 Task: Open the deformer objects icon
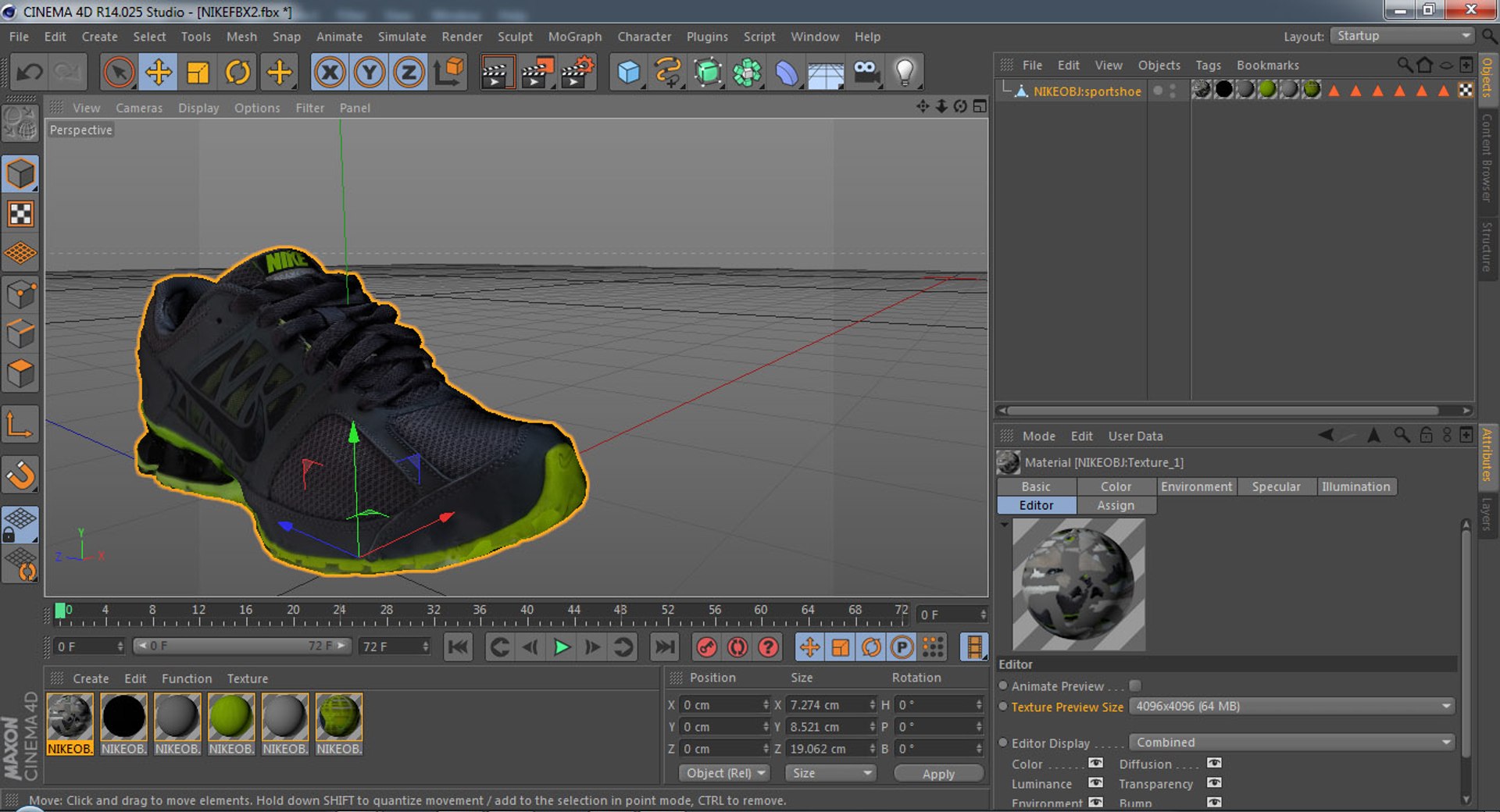787,73
